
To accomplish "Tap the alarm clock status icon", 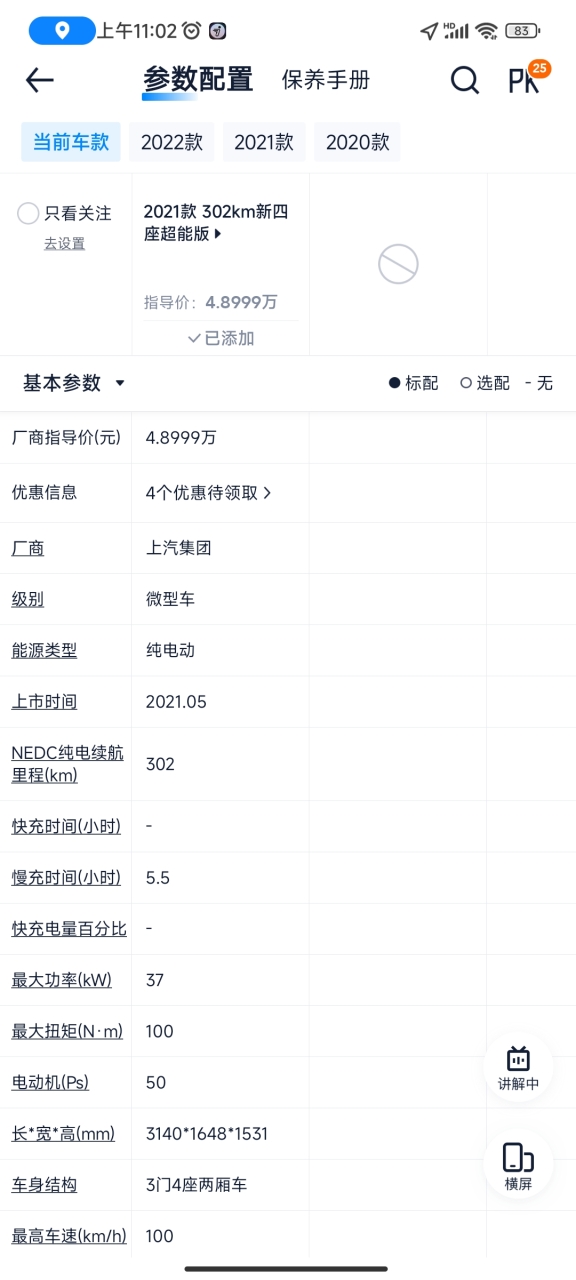I will point(191,31).
